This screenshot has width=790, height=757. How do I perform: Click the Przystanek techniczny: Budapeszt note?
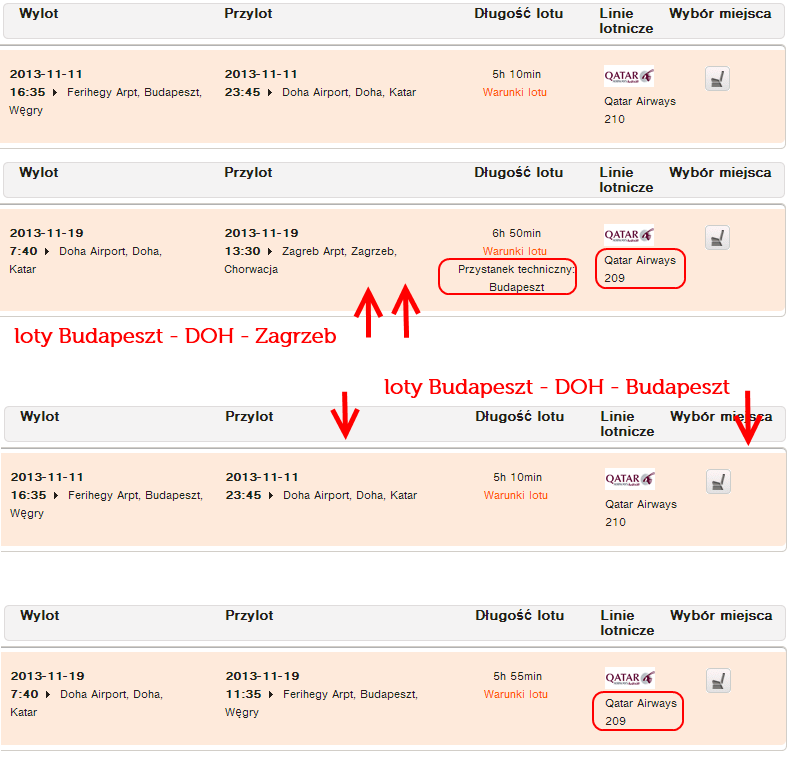(x=508, y=277)
